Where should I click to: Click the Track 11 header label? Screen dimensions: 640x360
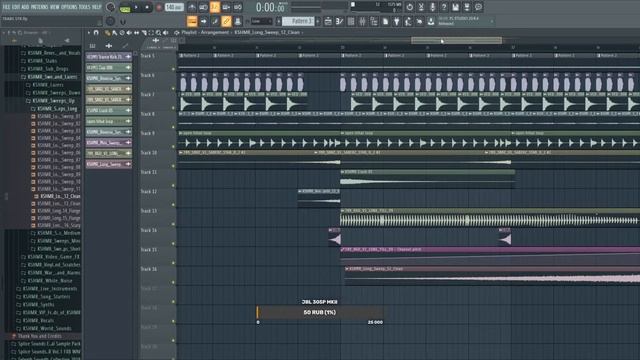[x=149, y=172]
